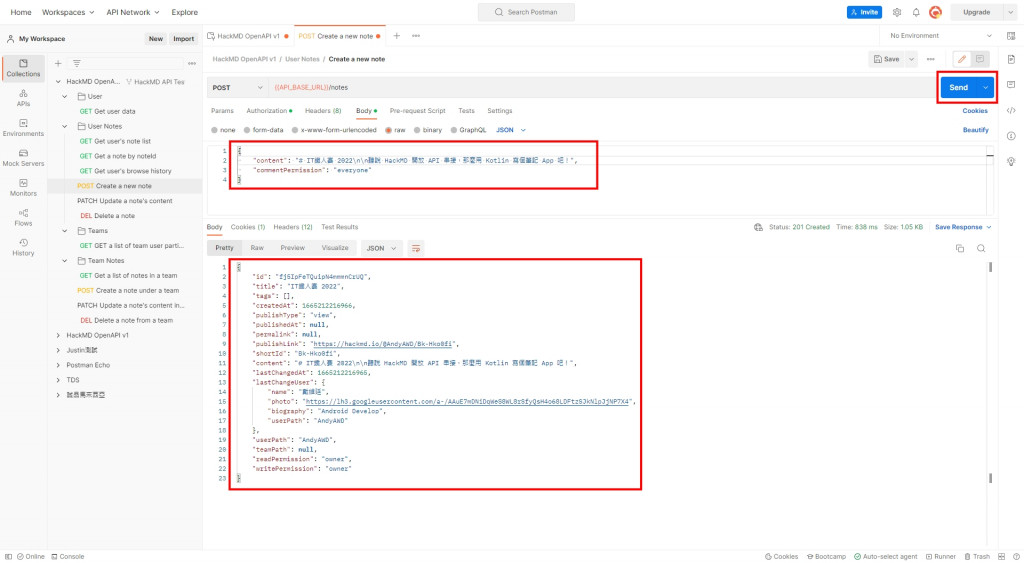Open the Environments sidebar panel

coord(23,128)
